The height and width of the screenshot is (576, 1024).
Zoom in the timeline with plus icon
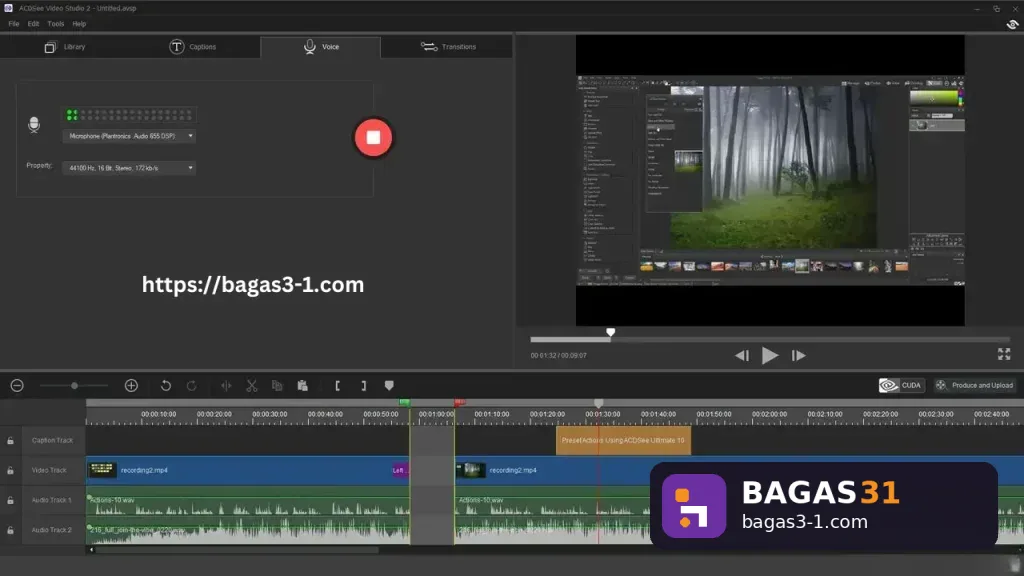click(131, 385)
